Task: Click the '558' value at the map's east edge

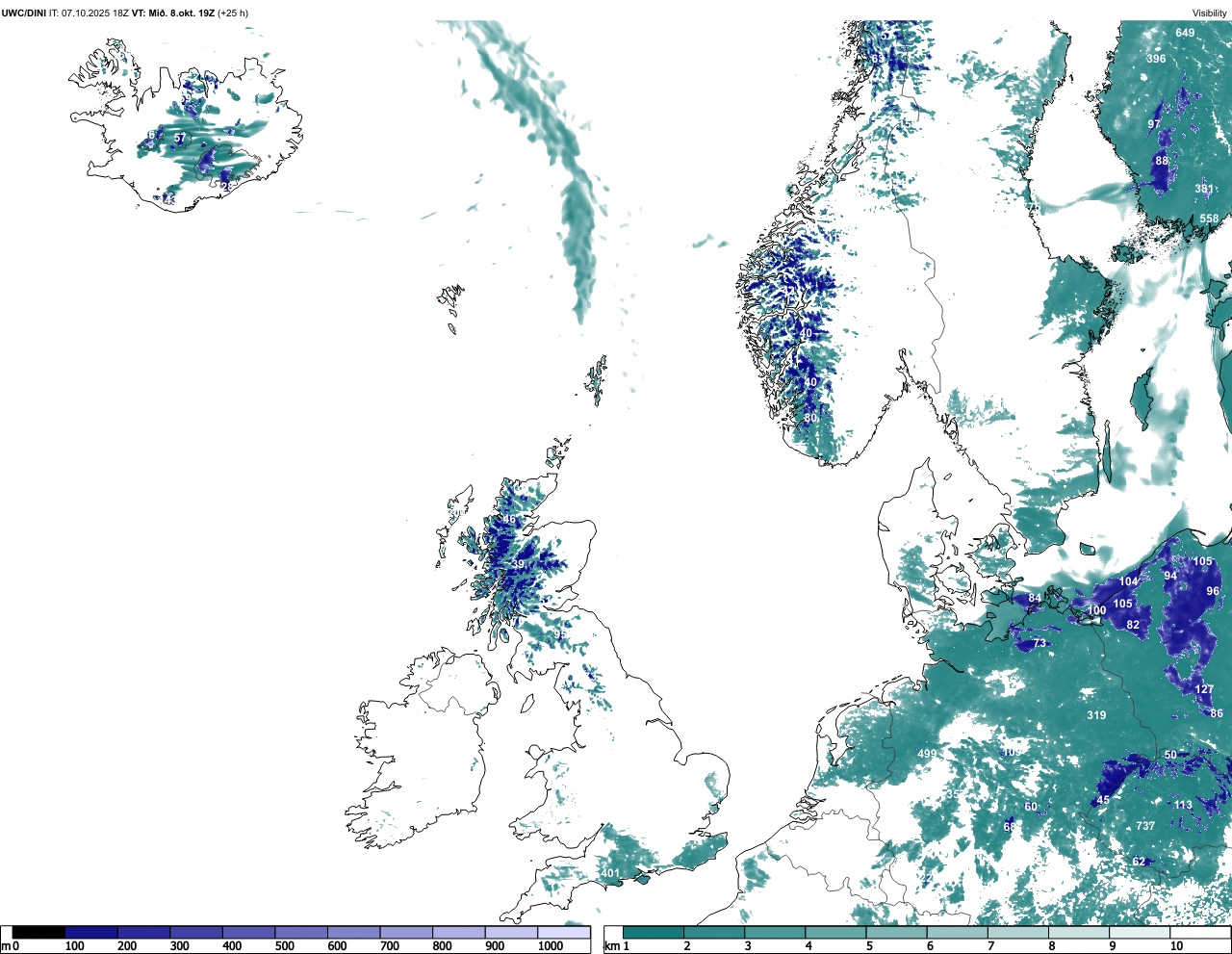Action: 1209,219
